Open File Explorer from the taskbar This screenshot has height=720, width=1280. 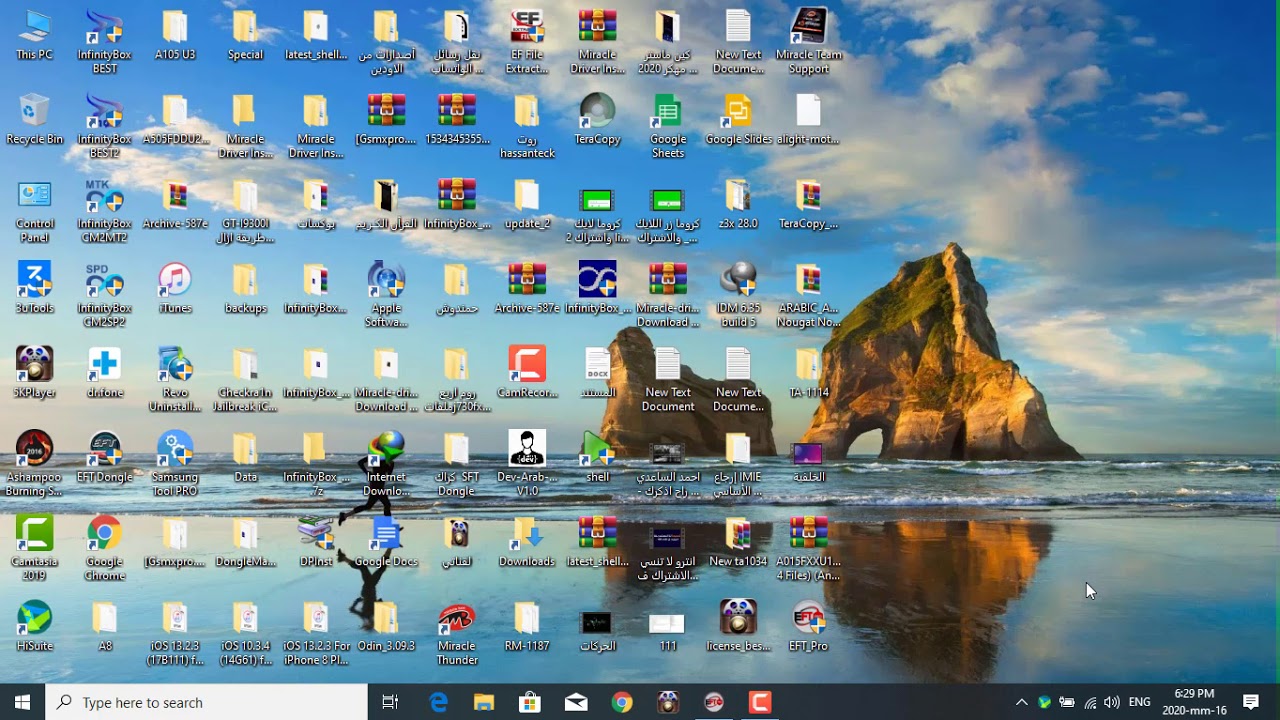coord(484,702)
